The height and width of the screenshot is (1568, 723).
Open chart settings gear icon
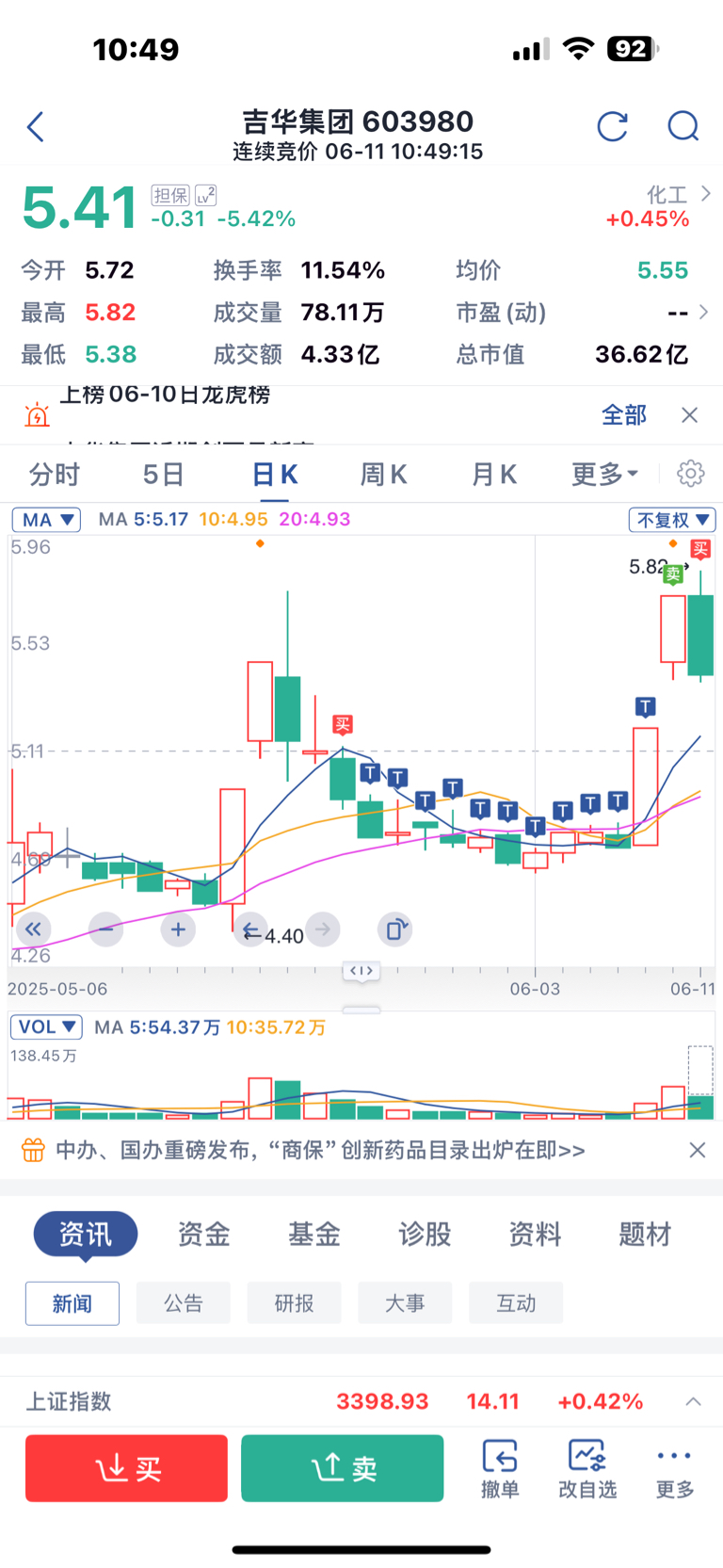(x=691, y=474)
